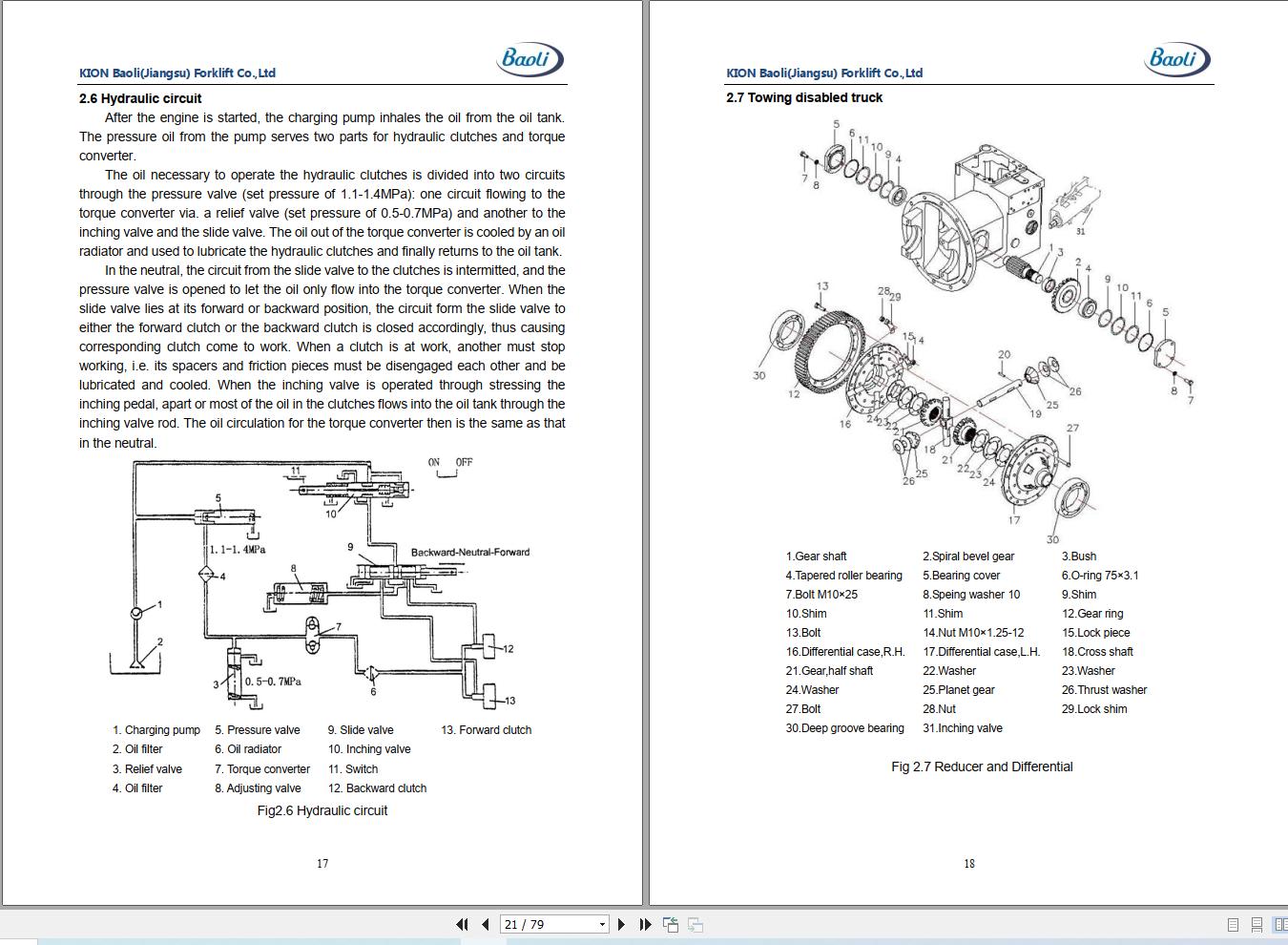The image size is (1288, 945).
Task: Click '8.Speing washer 10' parts entry
Action: [x=971, y=595]
